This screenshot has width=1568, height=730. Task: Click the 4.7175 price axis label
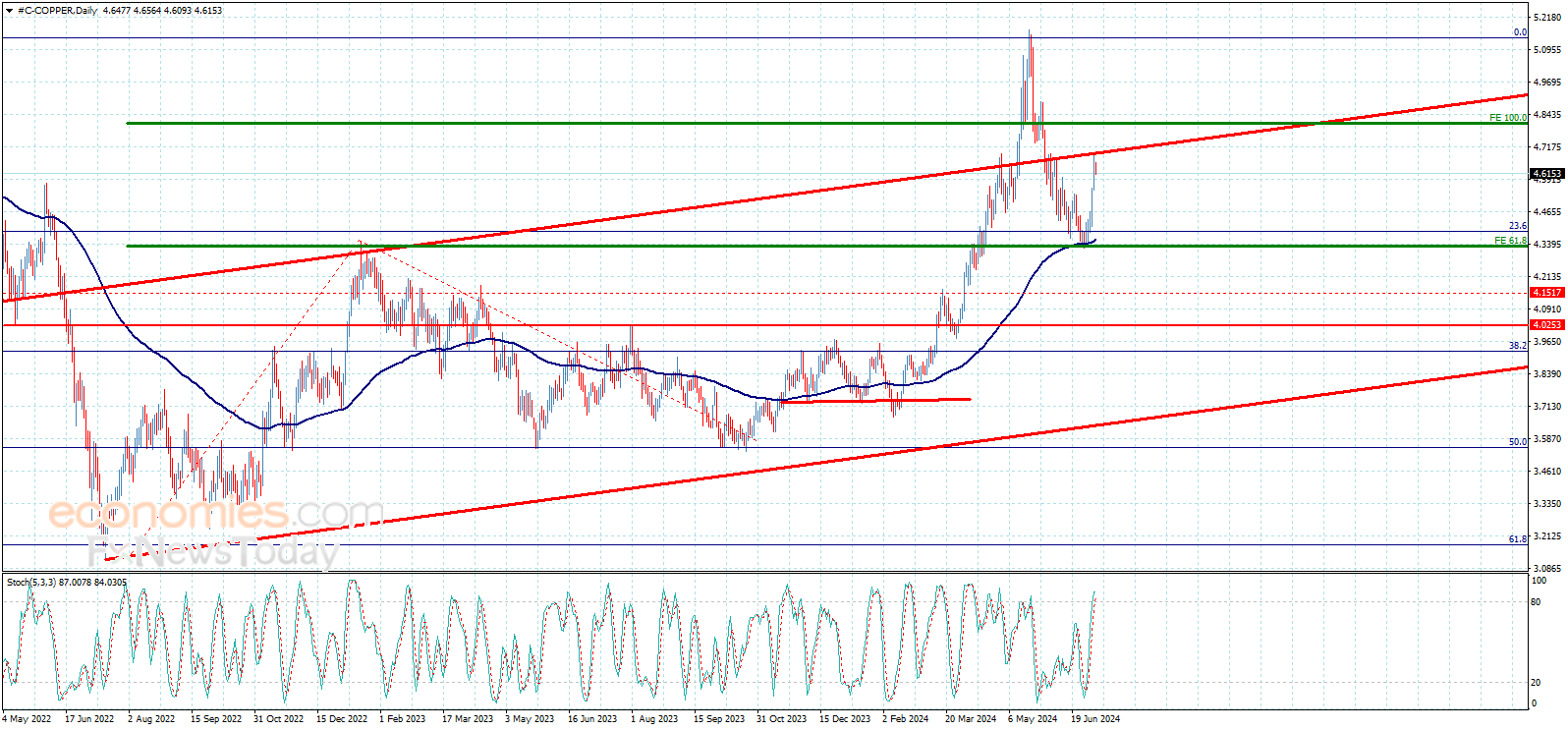(1548, 146)
